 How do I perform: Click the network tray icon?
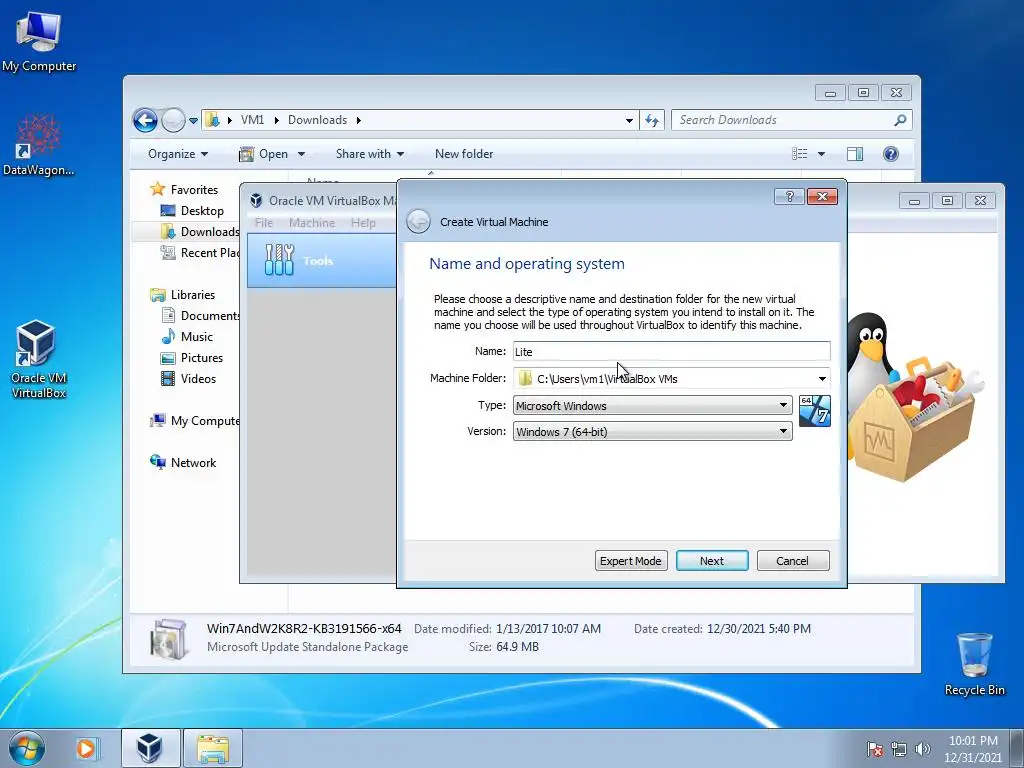899,749
